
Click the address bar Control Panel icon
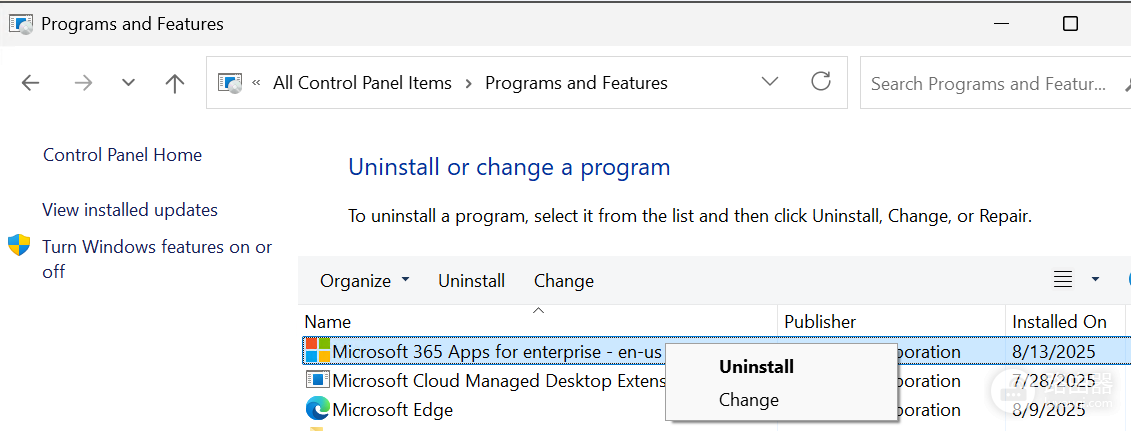(x=229, y=83)
